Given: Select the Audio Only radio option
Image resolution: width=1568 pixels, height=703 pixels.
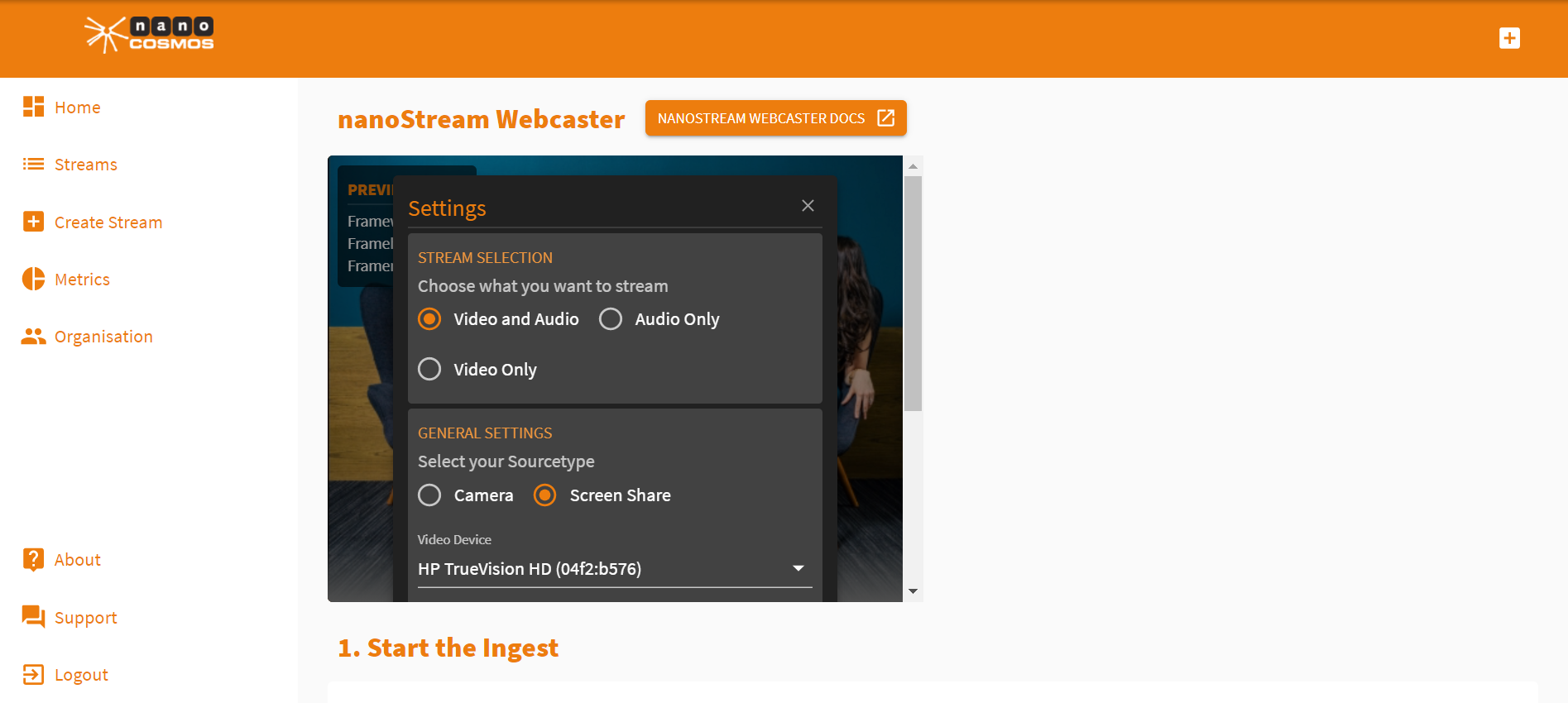Looking at the screenshot, I should pos(611,319).
